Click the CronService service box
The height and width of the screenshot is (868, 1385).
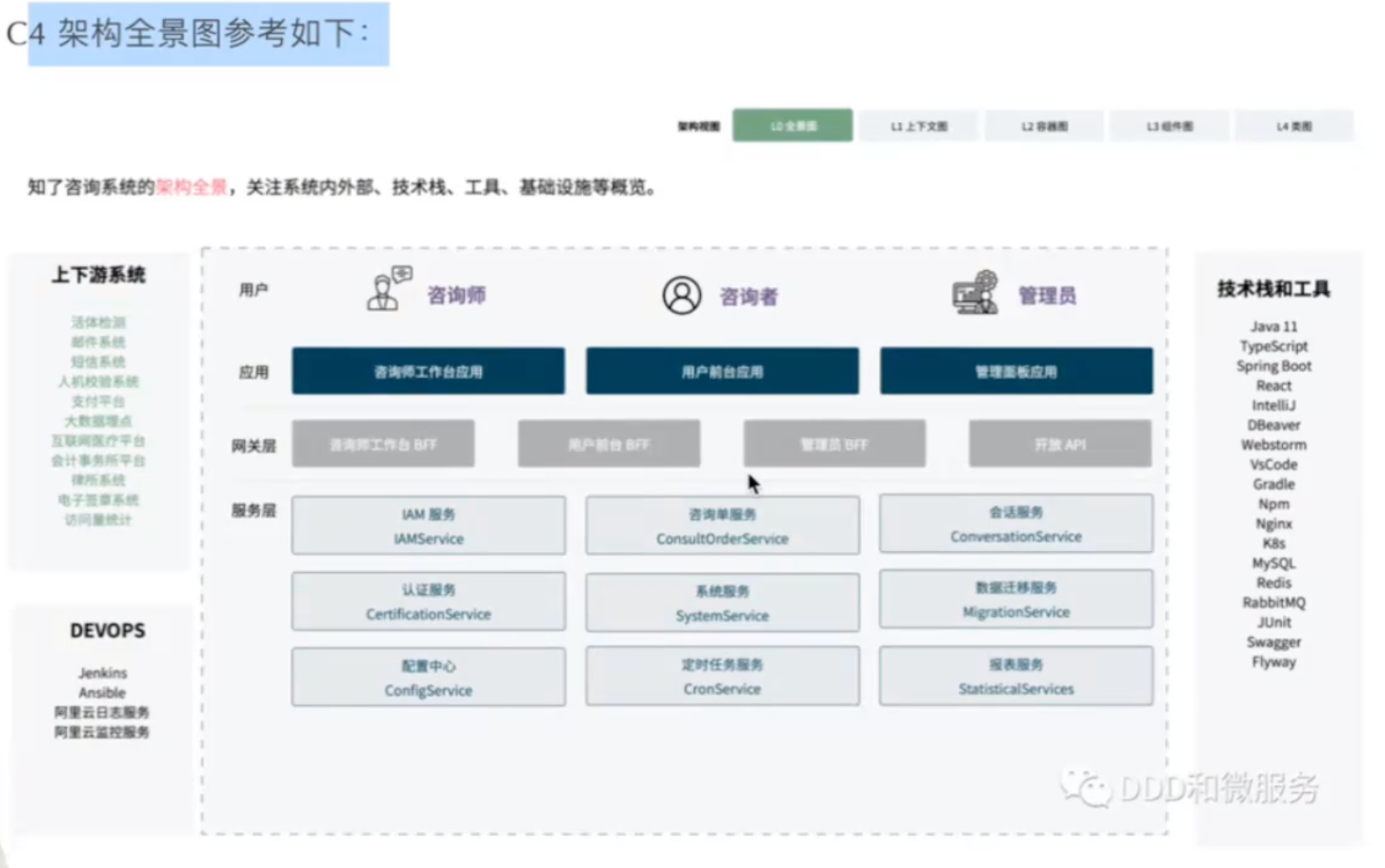722,676
